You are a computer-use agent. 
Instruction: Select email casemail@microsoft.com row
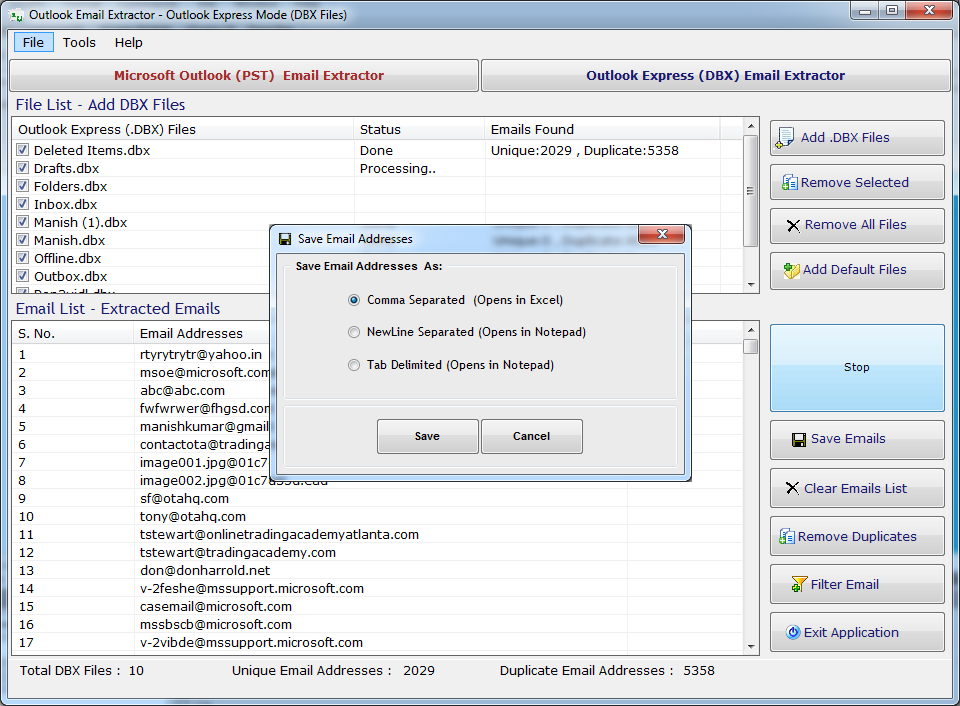pos(377,606)
